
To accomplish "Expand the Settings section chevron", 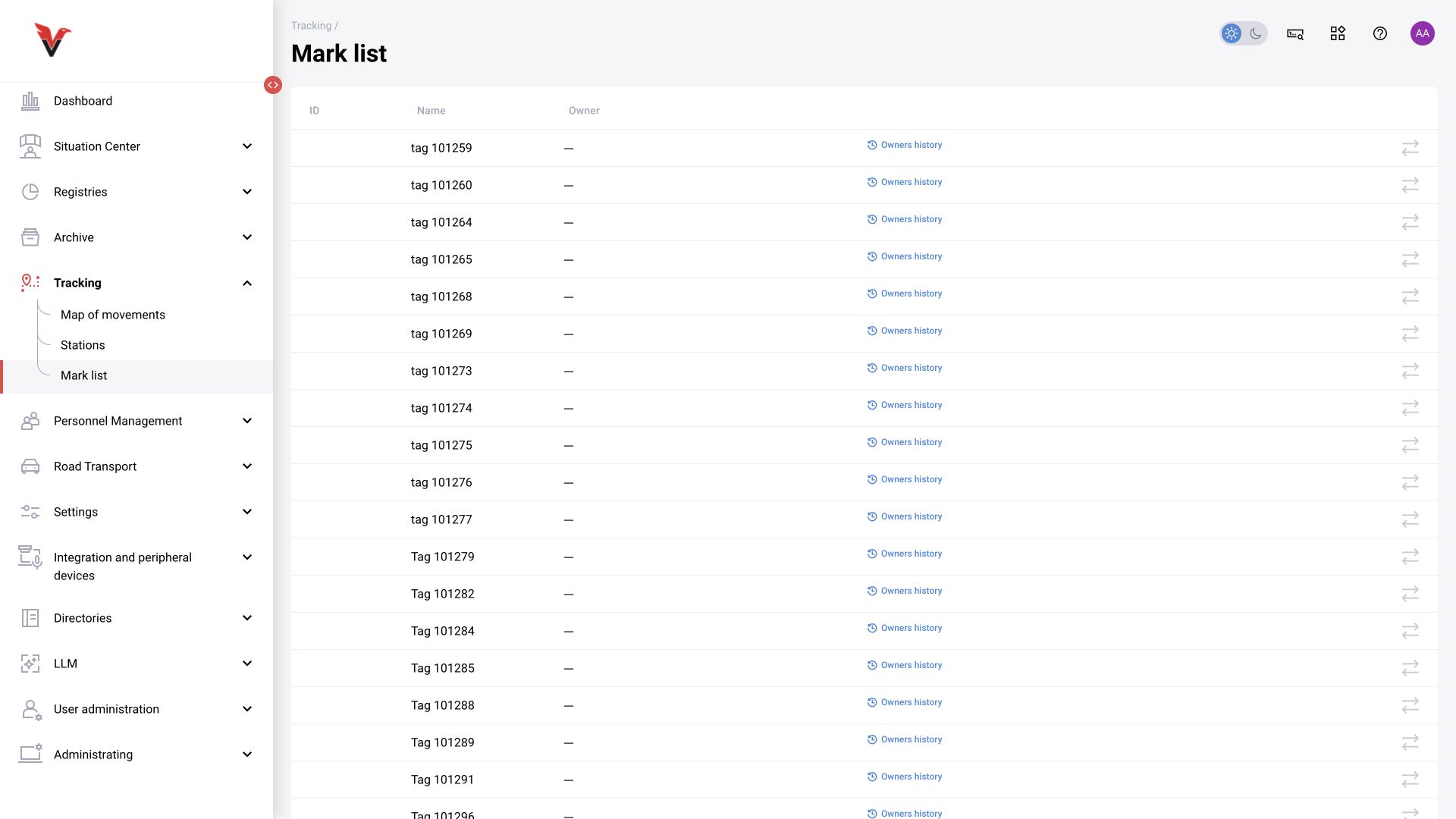I will pyautogui.click(x=247, y=512).
